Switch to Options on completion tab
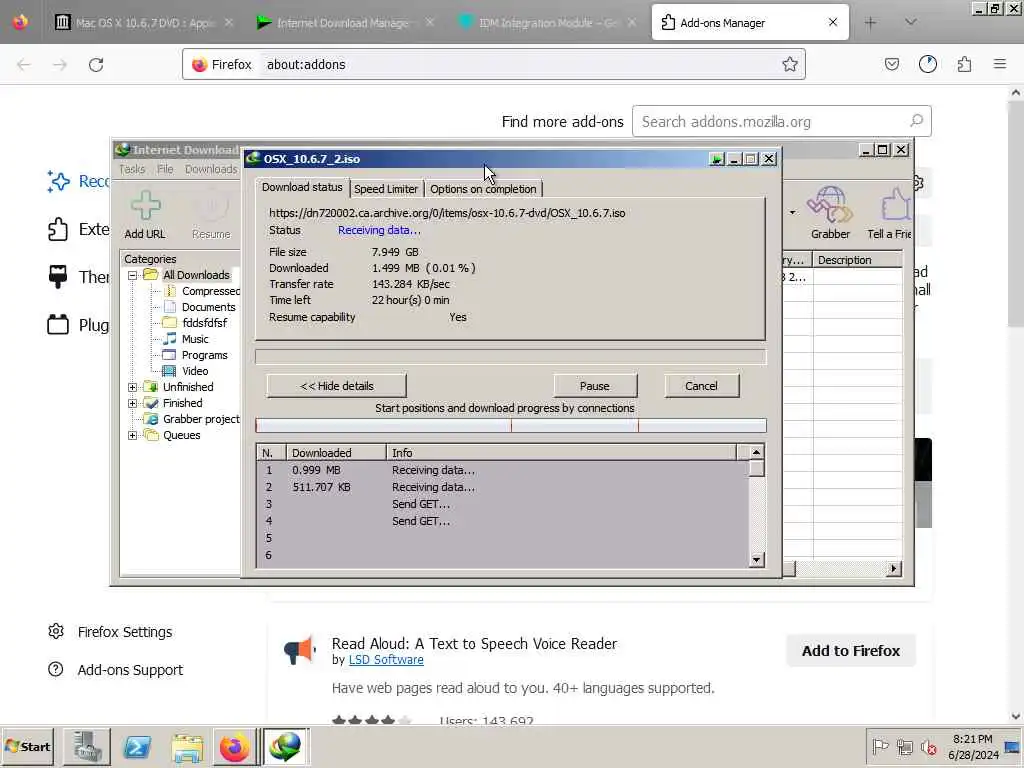The width and height of the screenshot is (1024, 768). click(483, 189)
